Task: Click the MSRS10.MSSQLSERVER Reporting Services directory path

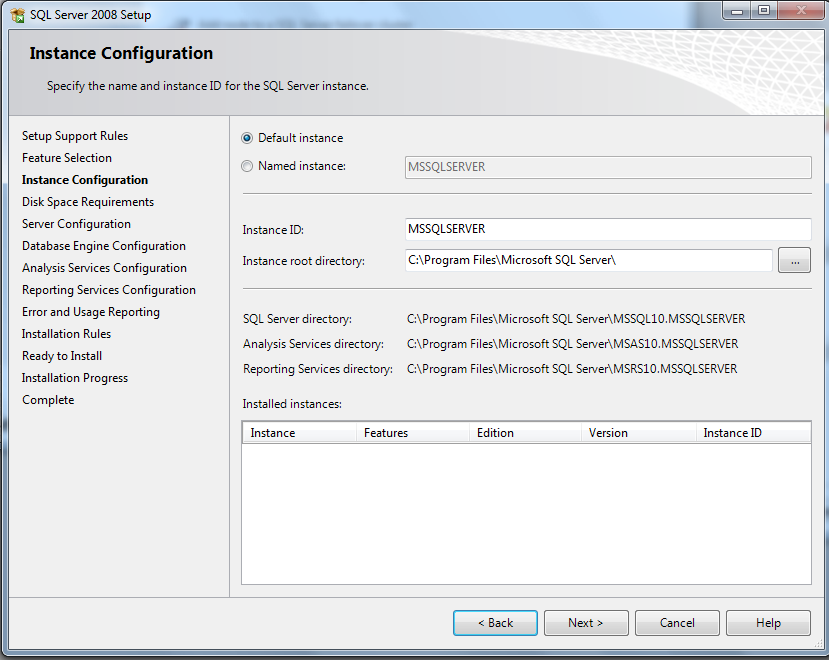Action: [572, 369]
